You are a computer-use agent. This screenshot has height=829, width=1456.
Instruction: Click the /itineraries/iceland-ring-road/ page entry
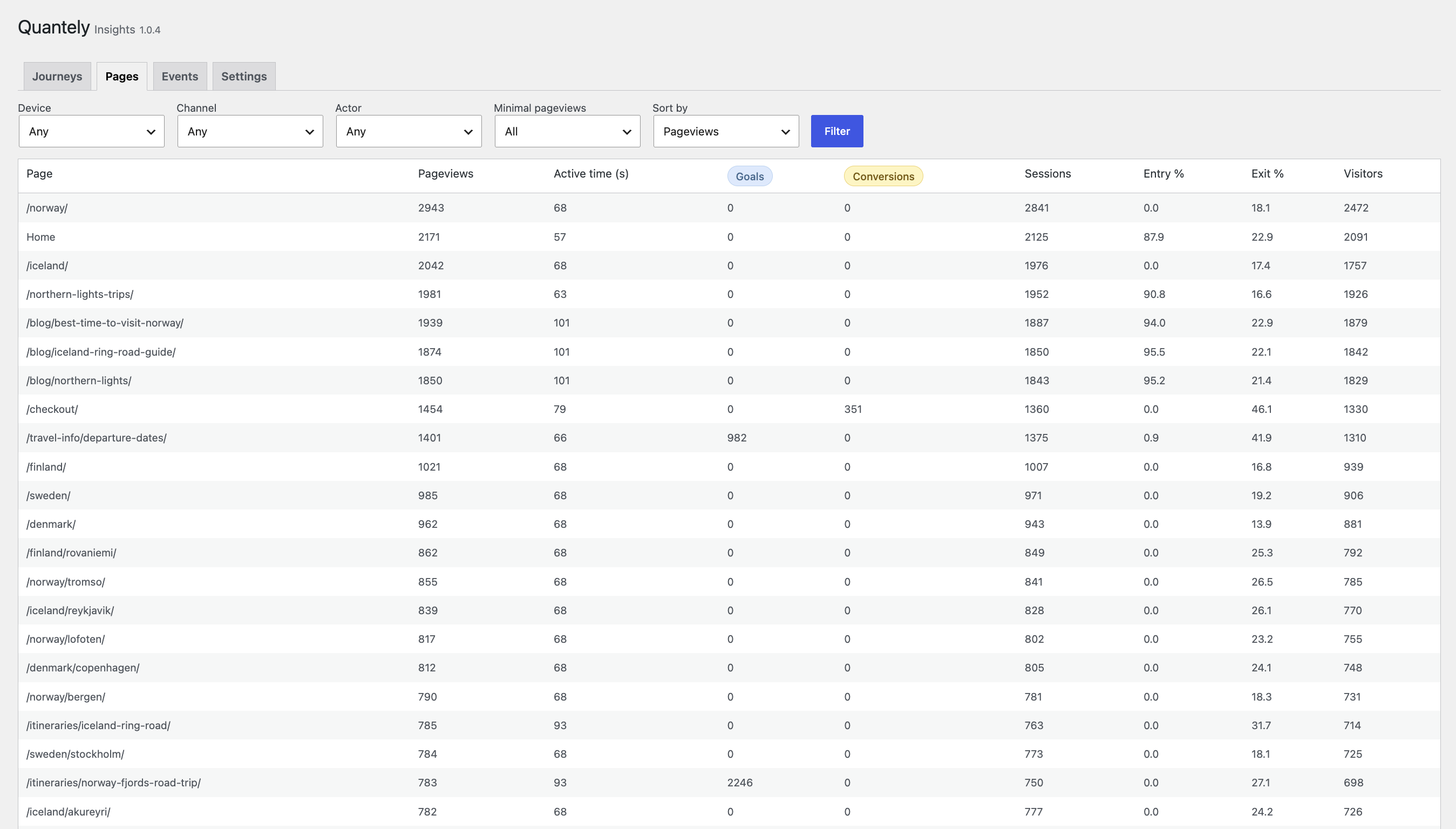pos(98,725)
